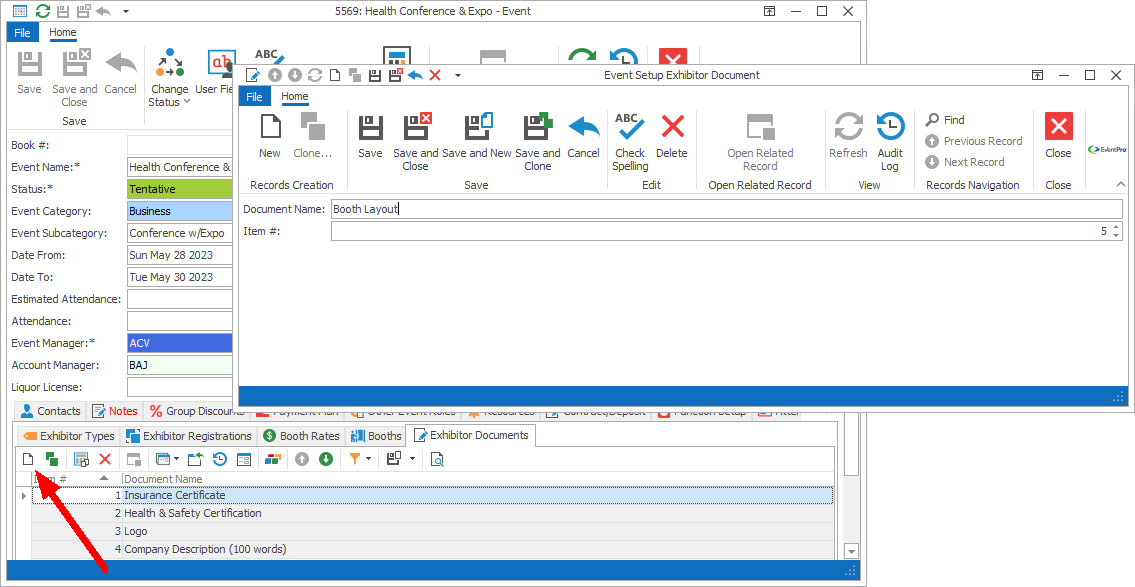Click red X delete icon in grid toolbar

105,459
